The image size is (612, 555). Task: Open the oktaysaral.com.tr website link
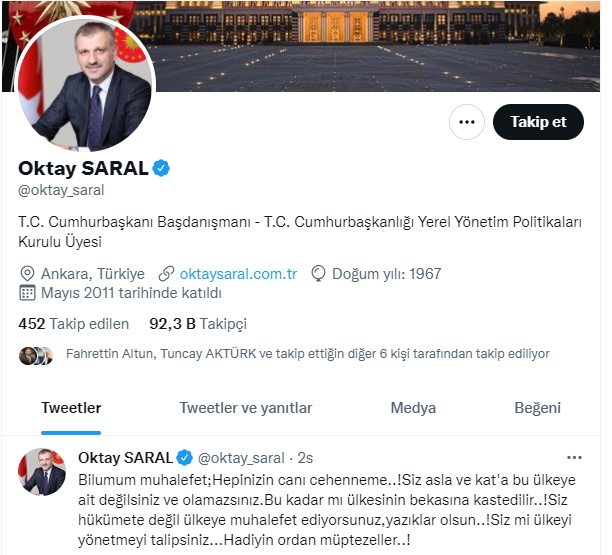point(238,274)
